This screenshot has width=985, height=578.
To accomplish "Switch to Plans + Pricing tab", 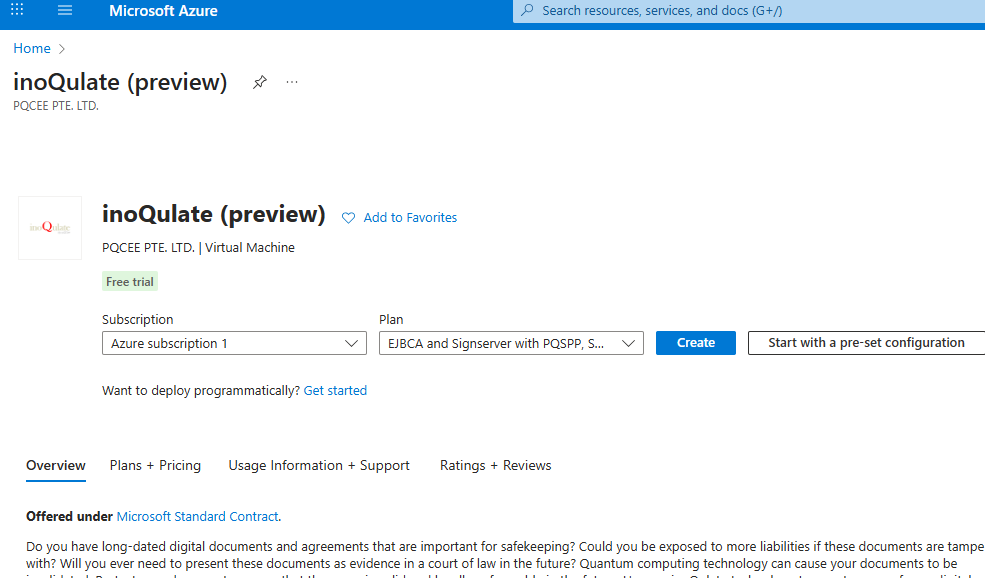I will (155, 466).
